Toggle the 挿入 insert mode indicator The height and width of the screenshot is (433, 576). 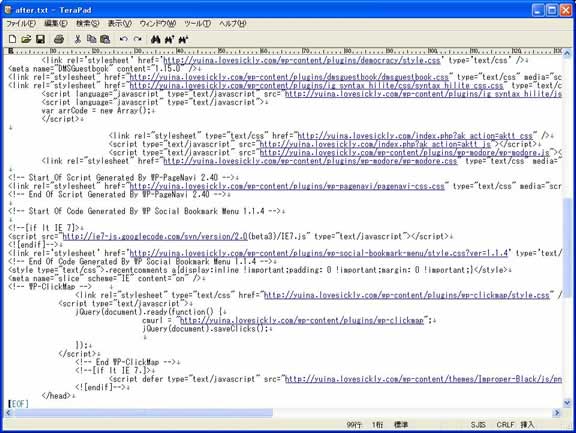click(x=527, y=425)
